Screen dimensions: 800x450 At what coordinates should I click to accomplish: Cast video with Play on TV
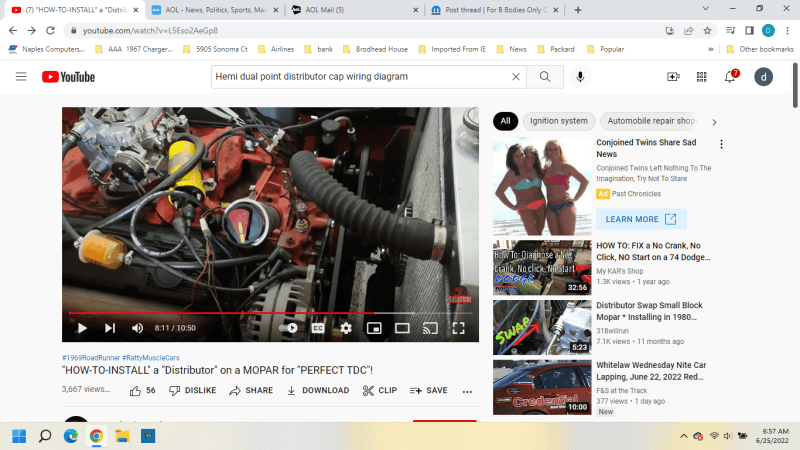(430, 328)
